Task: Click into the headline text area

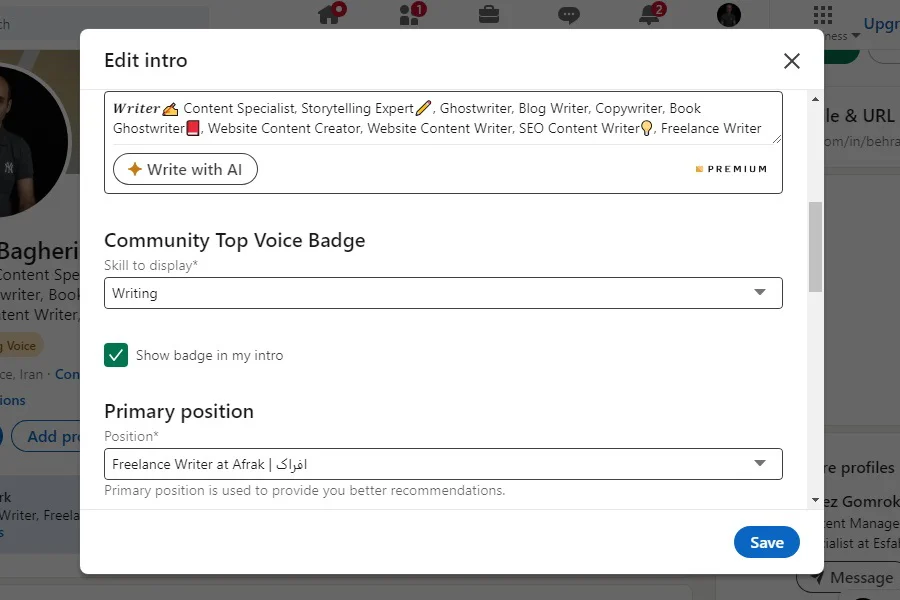Action: [443, 118]
